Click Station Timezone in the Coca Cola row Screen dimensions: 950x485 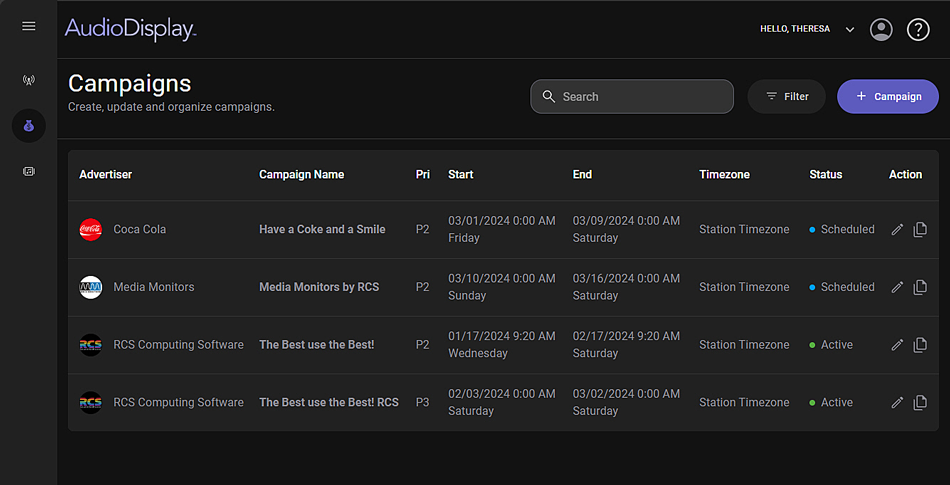point(744,229)
